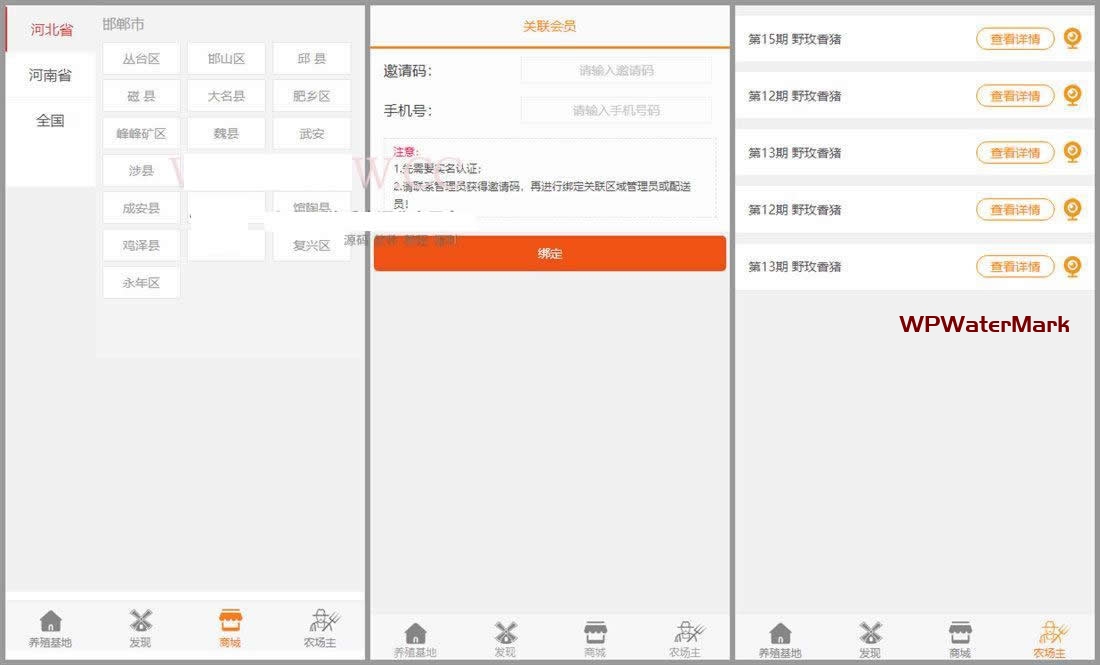
Task: Choose 全国 in the province sidebar
Action: pyautogui.click(x=50, y=121)
